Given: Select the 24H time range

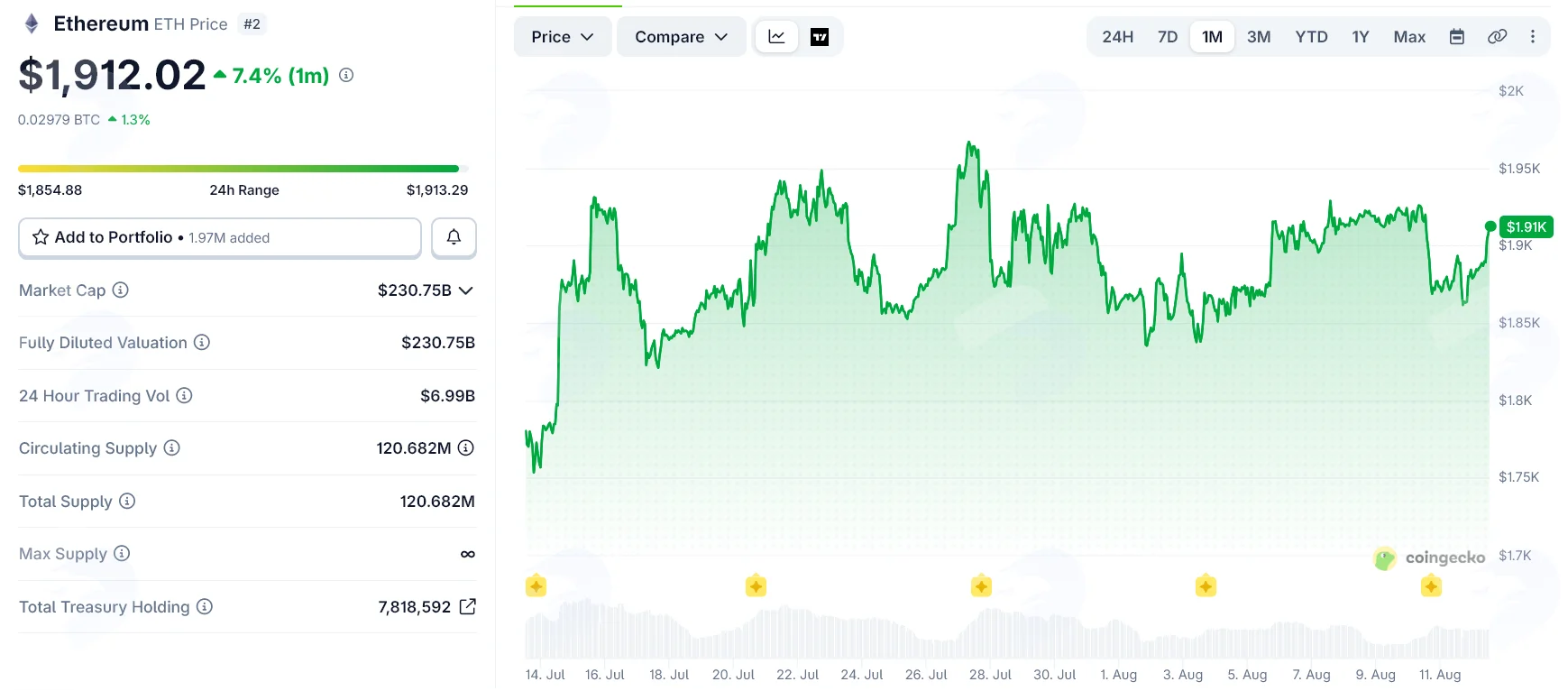Looking at the screenshot, I should [x=1117, y=37].
